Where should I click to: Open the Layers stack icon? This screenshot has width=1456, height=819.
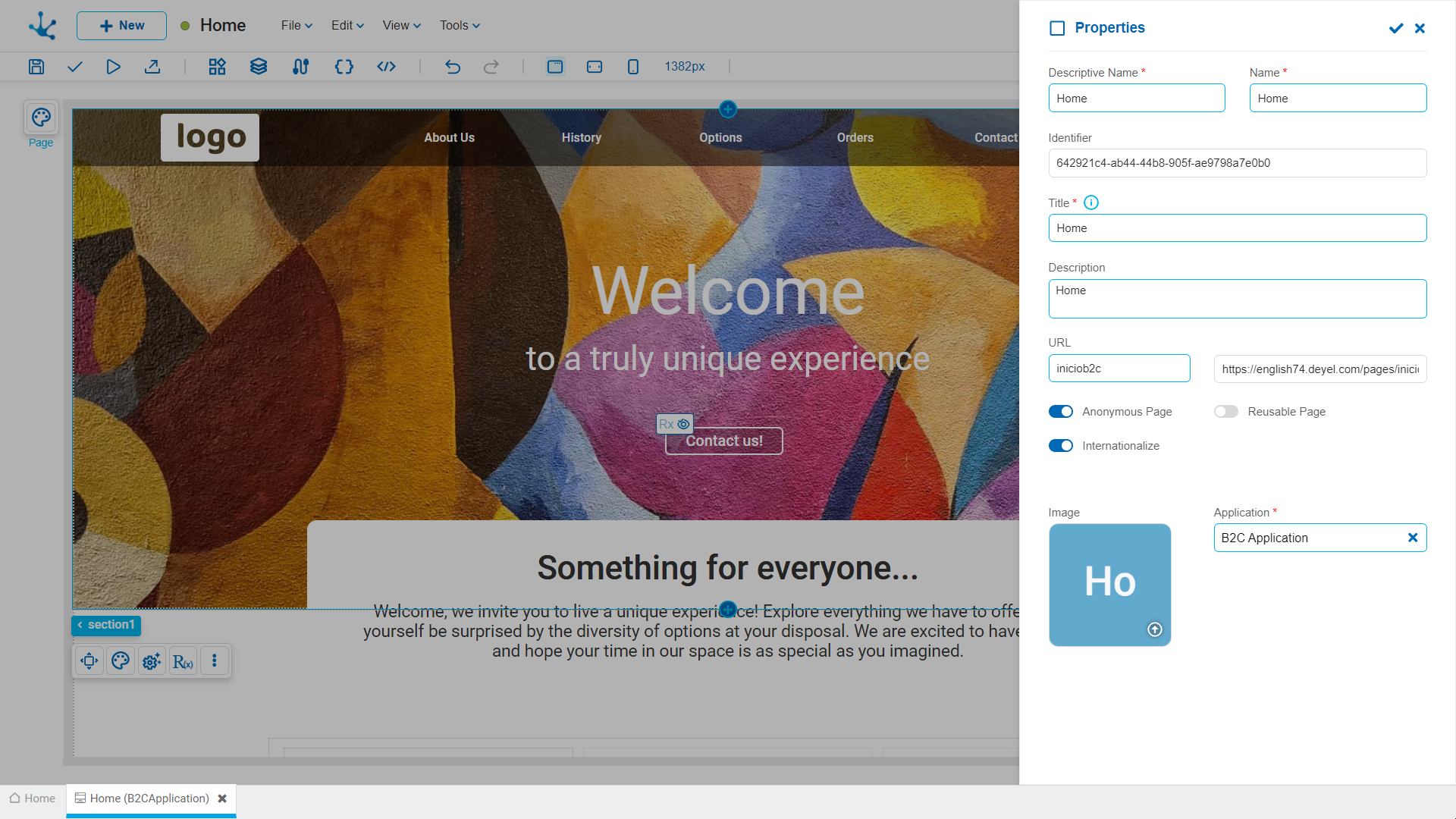click(x=259, y=67)
